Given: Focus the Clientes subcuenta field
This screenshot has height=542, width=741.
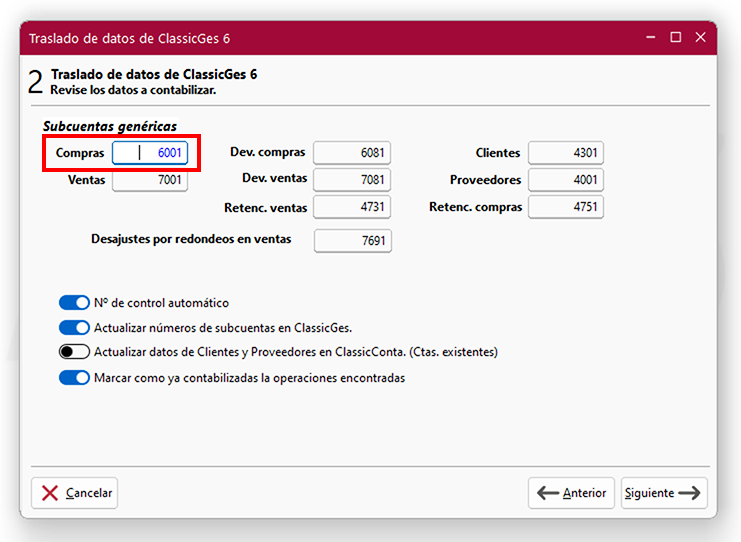Looking at the screenshot, I should (566, 153).
